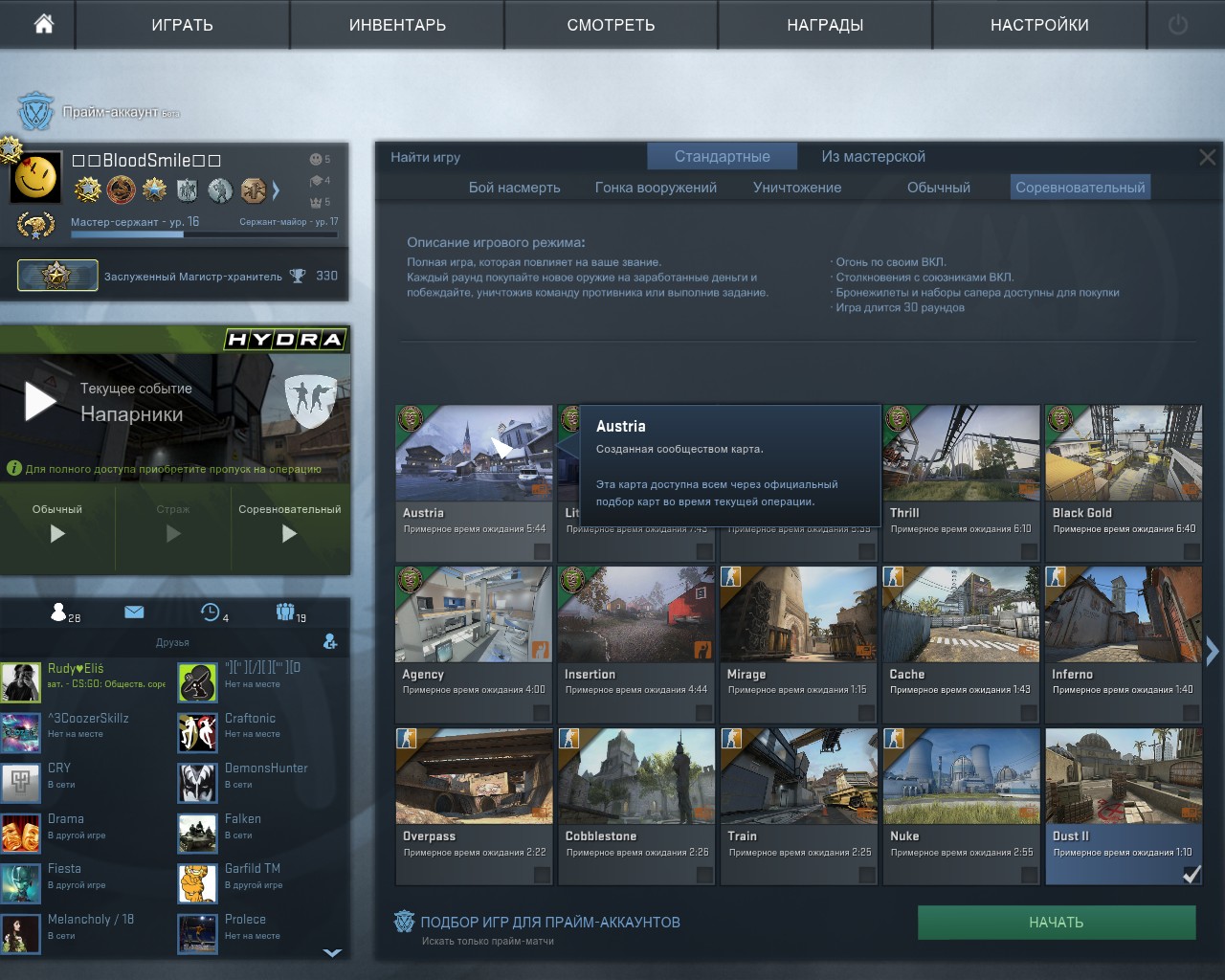This screenshot has width=1225, height=980.
Task: Click the Melancholy / 18 friend entry
Action: coord(86,934)
